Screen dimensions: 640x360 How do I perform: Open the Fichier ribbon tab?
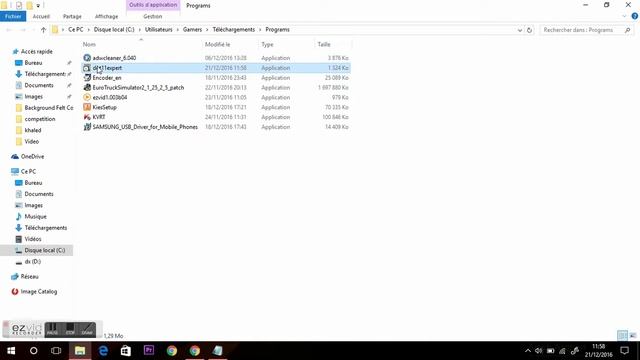click(x=13, y=16)
